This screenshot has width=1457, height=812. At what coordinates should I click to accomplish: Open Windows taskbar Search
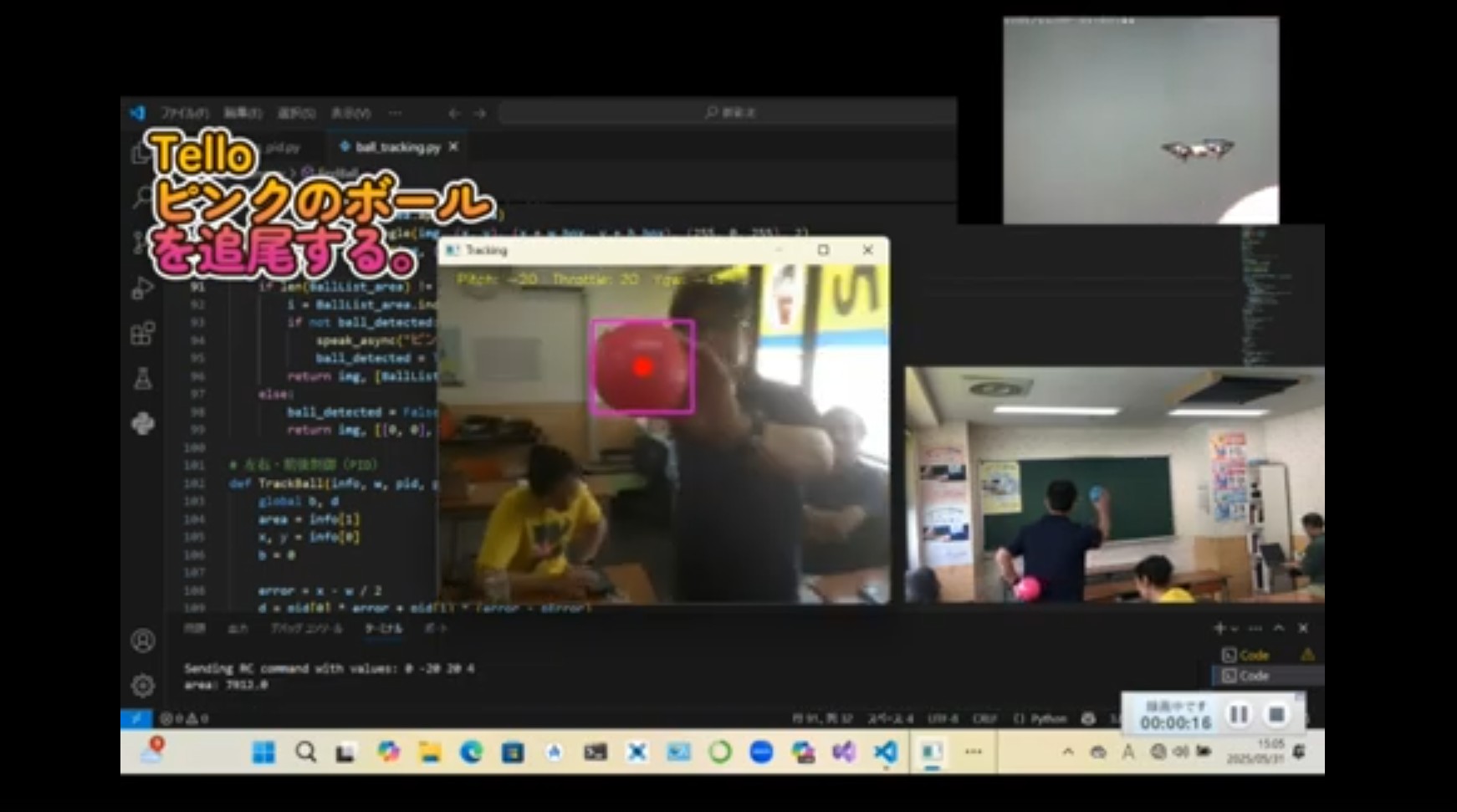click(x=306, y=753)
